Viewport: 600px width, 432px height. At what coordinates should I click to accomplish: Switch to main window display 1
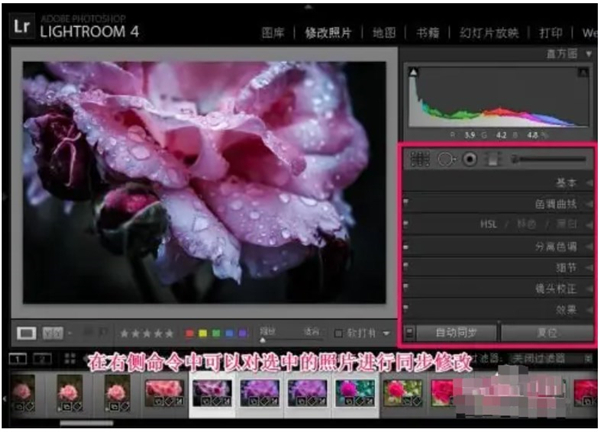click(x=19, y=358)
